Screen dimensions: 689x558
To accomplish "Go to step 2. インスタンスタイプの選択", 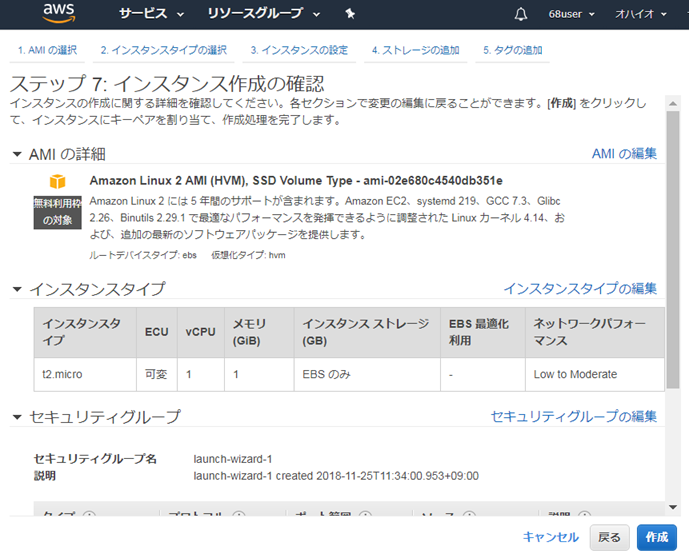I will click(x=163, y=50).
